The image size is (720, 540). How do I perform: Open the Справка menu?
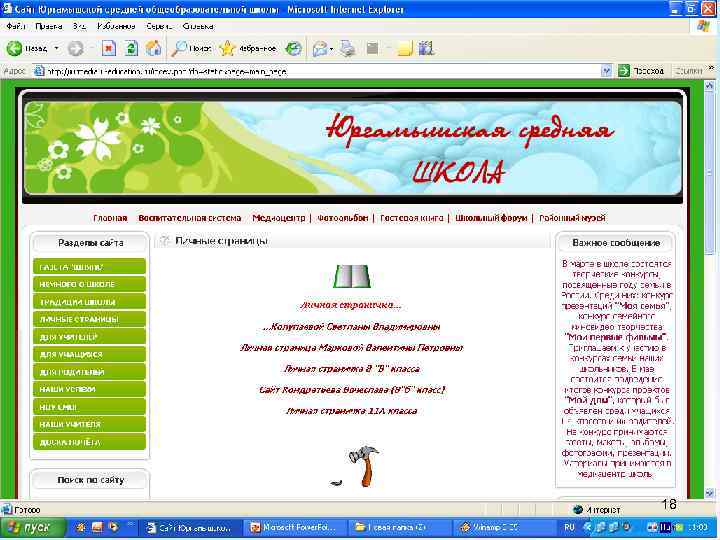198,26
